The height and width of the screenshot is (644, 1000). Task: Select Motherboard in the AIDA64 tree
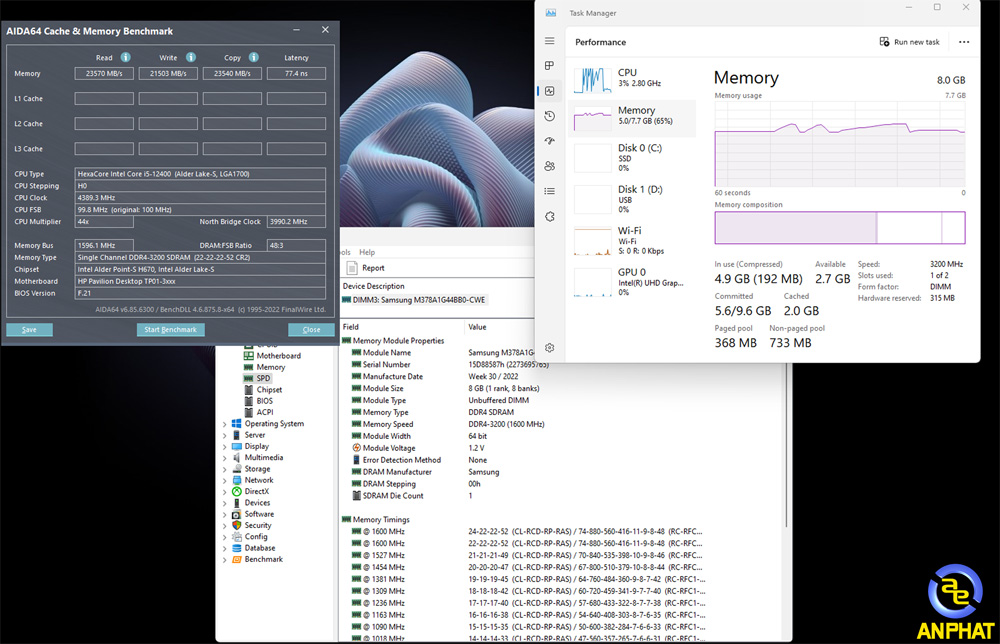coord(278,356)
